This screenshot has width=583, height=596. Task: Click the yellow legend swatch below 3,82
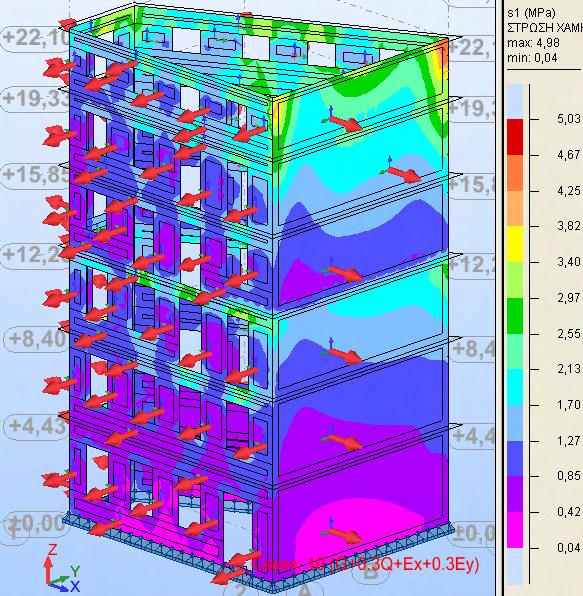point(515,244)
